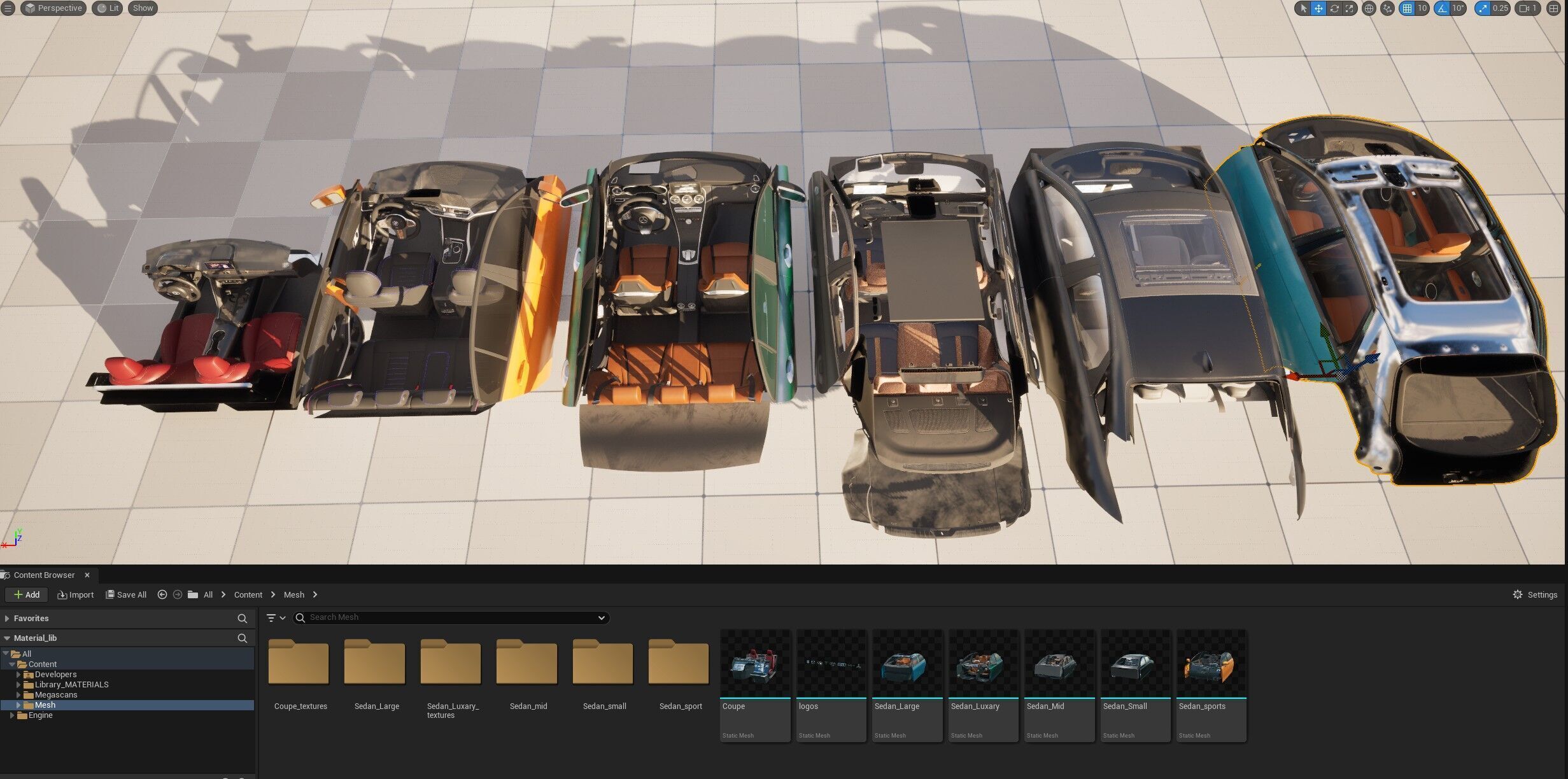Open the asset filter menu
Screen dimensions: 1568x779
pyautogui.click(x=276, y=618)
